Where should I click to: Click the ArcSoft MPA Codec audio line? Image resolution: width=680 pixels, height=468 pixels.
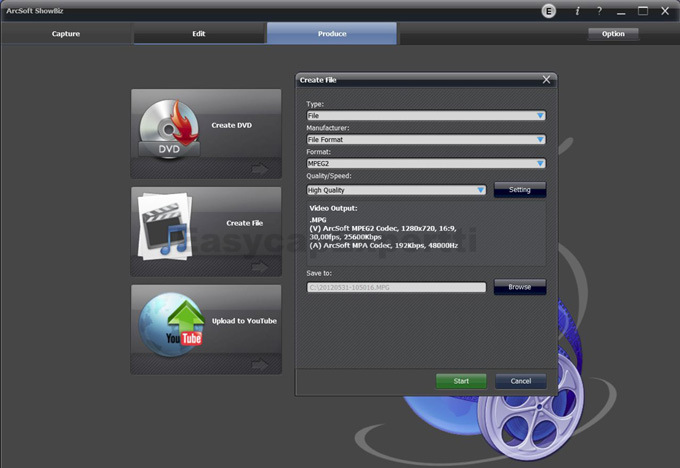pyautogui.click(x=384, y=245)
